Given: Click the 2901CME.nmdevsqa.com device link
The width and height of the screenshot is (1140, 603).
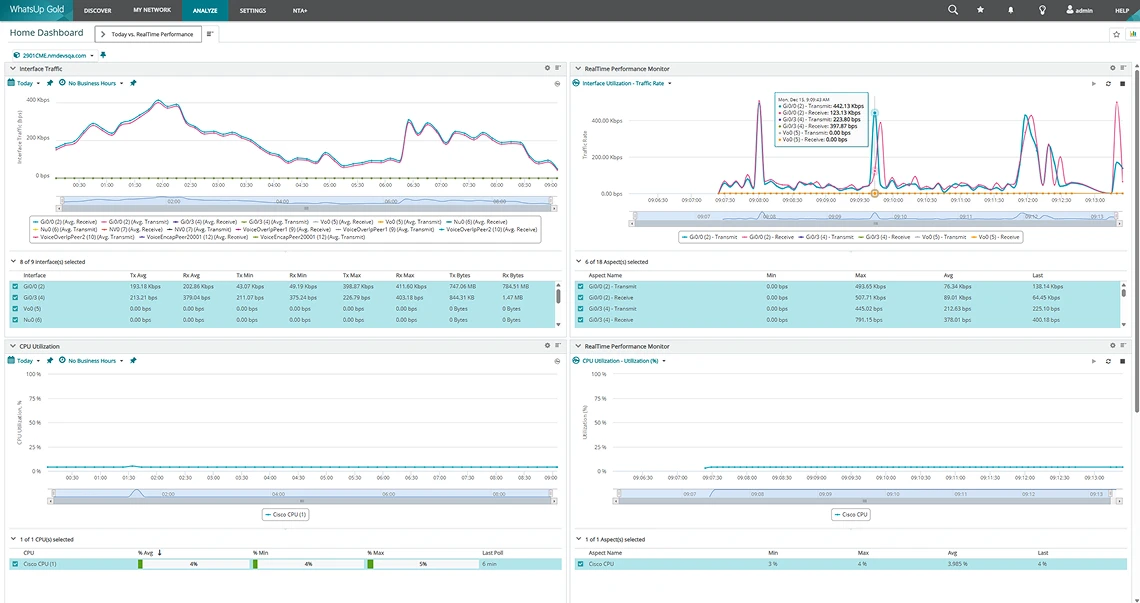Looking at the screenshot, I should tap(52, 55).
